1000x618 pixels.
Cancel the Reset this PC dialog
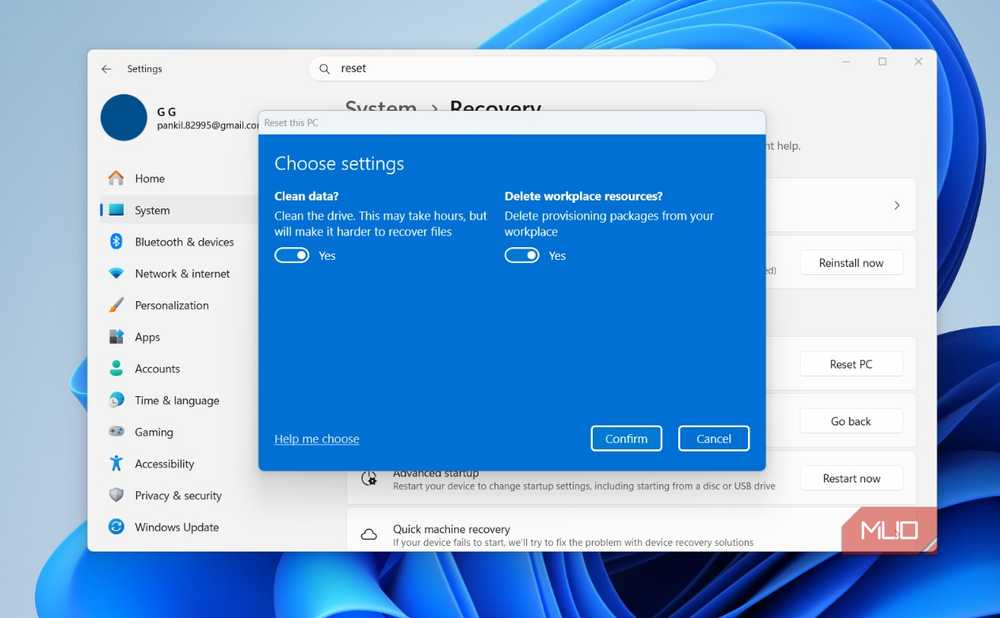(714, 438)
